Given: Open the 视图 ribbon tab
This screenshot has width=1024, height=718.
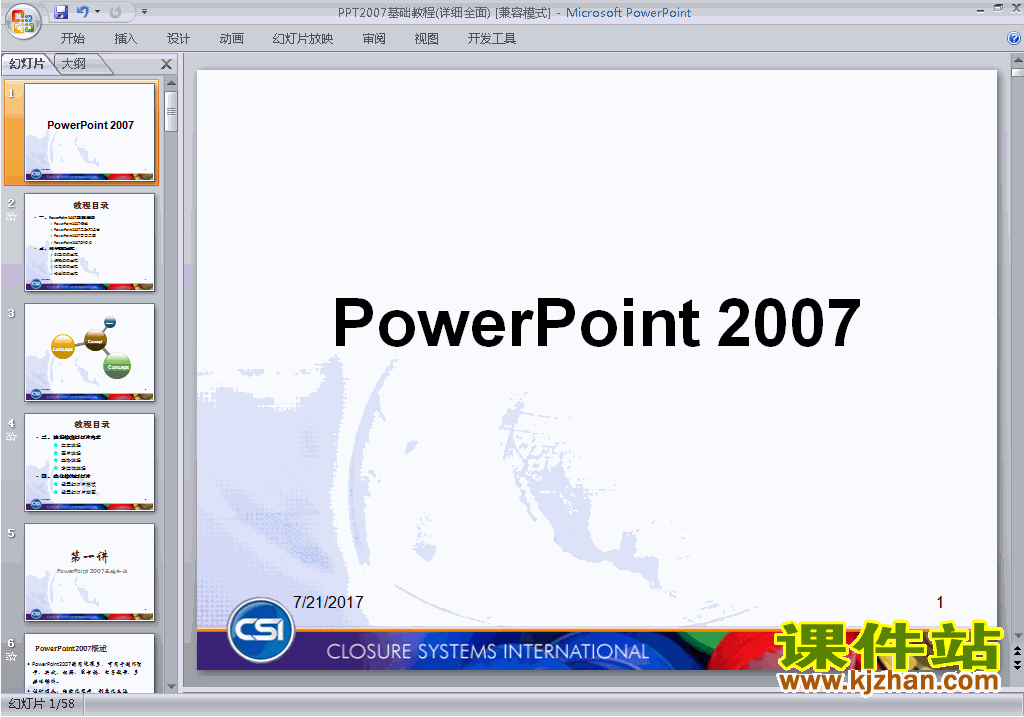Looking at the screenshot, I should point(426,39).
